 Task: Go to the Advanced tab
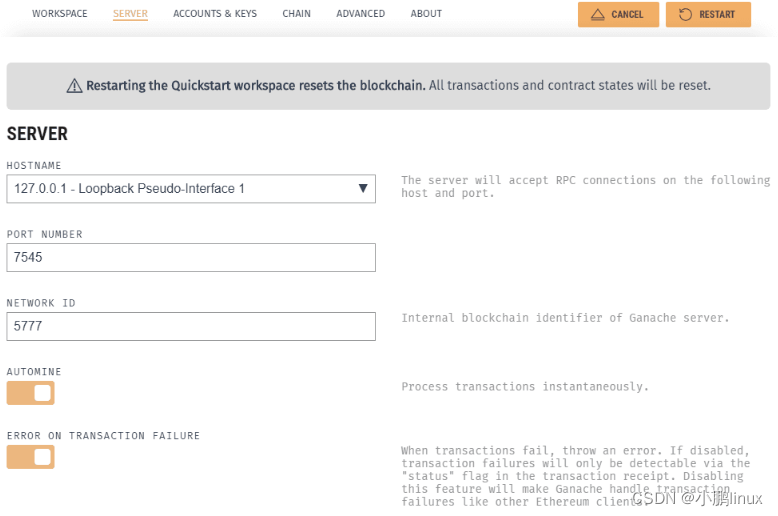tap(360, 14)
